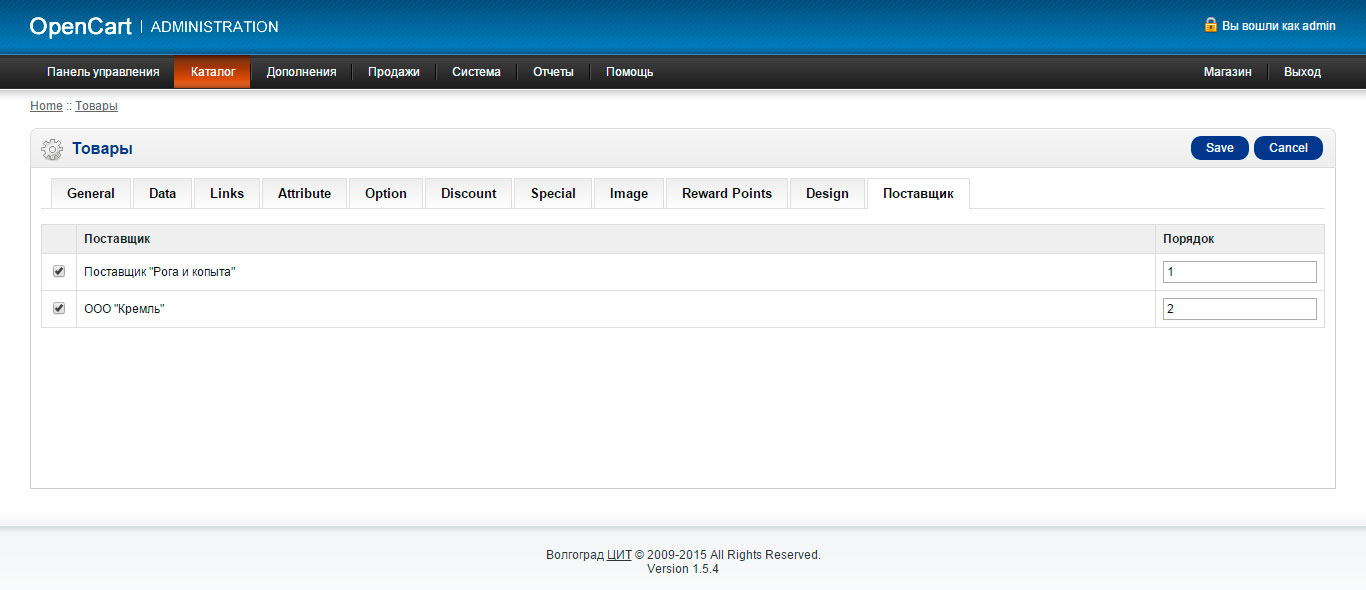This screenshot has height=590, width=1366.
Task: Click the padlock icon near admin login text
Action: [1210, 25]
